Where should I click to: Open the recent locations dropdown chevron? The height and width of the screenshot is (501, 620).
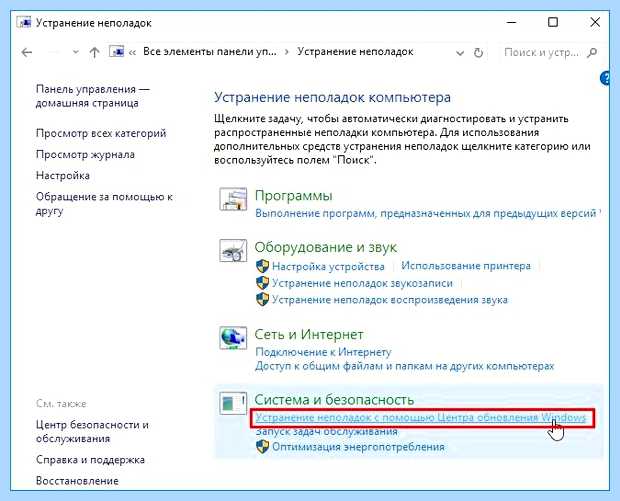coord(76,52)
